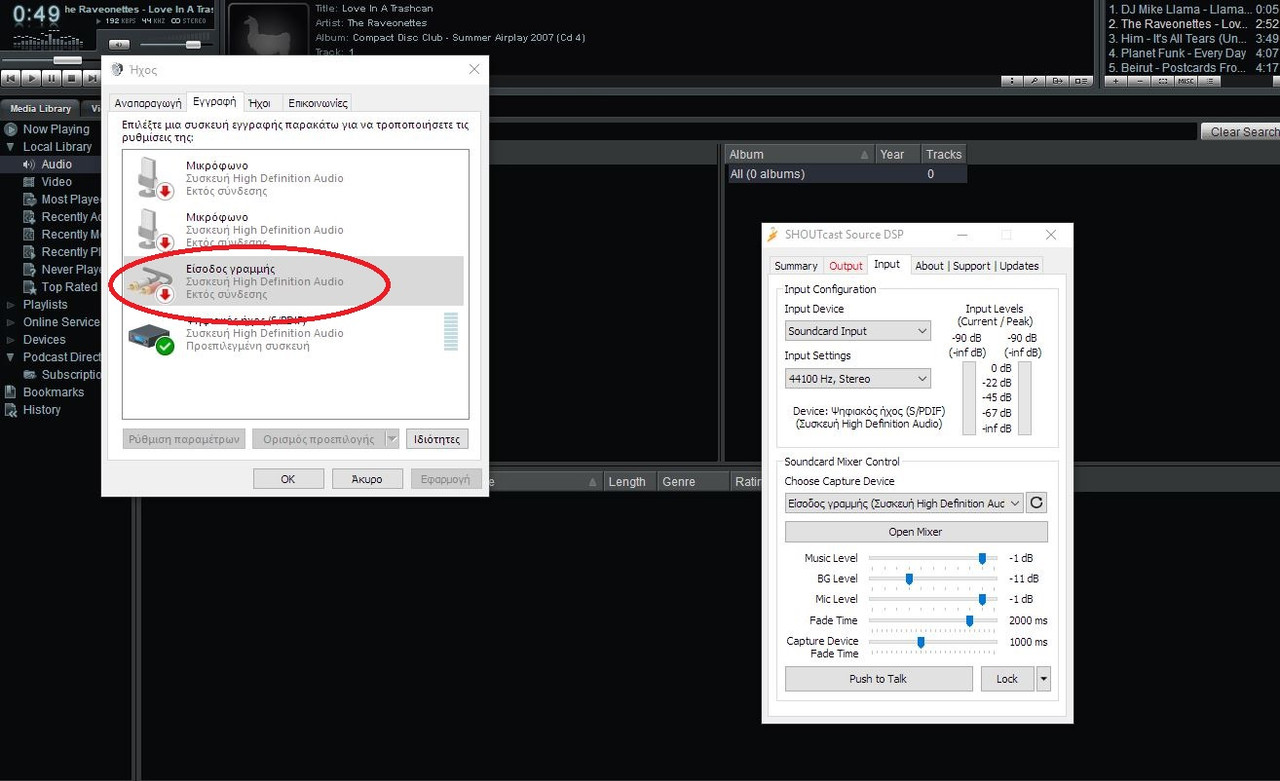Open the playlist MISC menu
Screen dimensions: 1280x781
(1186, 81)
